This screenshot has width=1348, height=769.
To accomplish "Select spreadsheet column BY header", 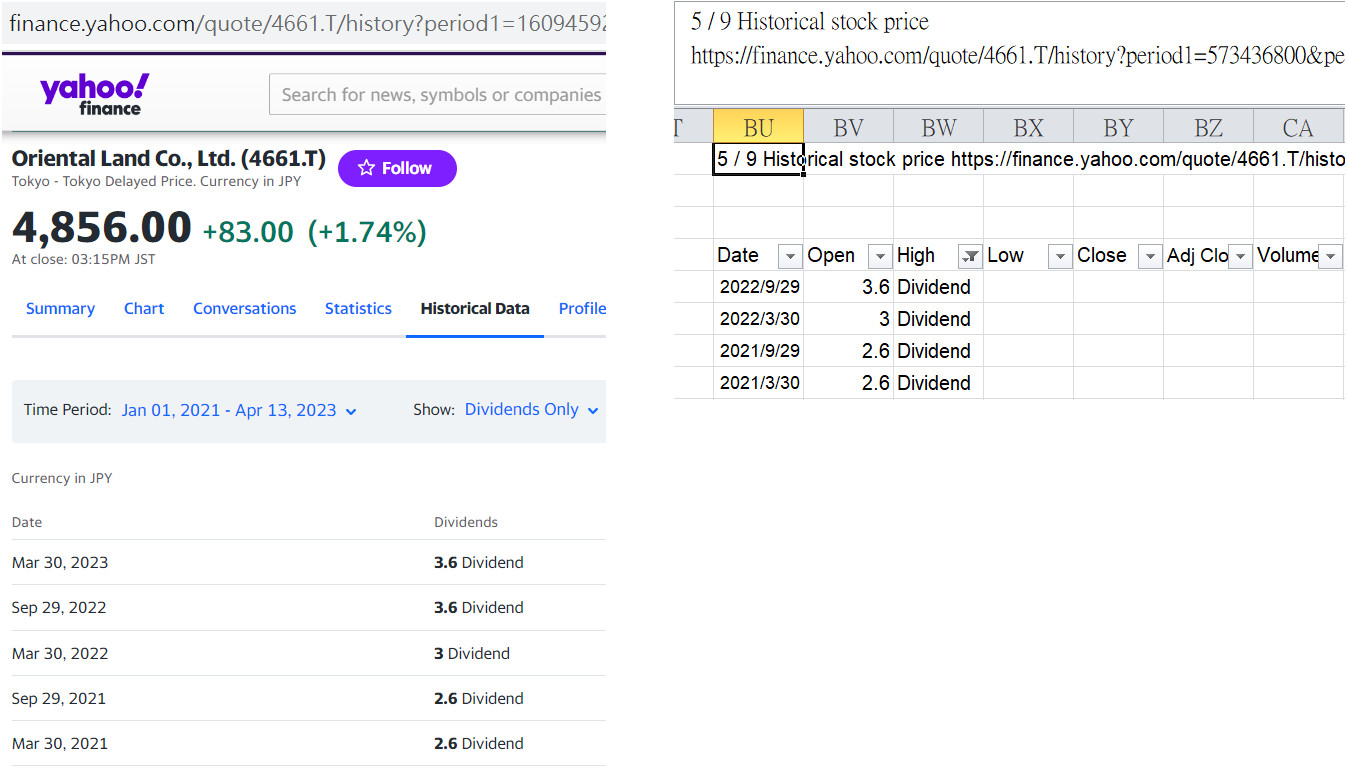I will [x=1119, y=127].
